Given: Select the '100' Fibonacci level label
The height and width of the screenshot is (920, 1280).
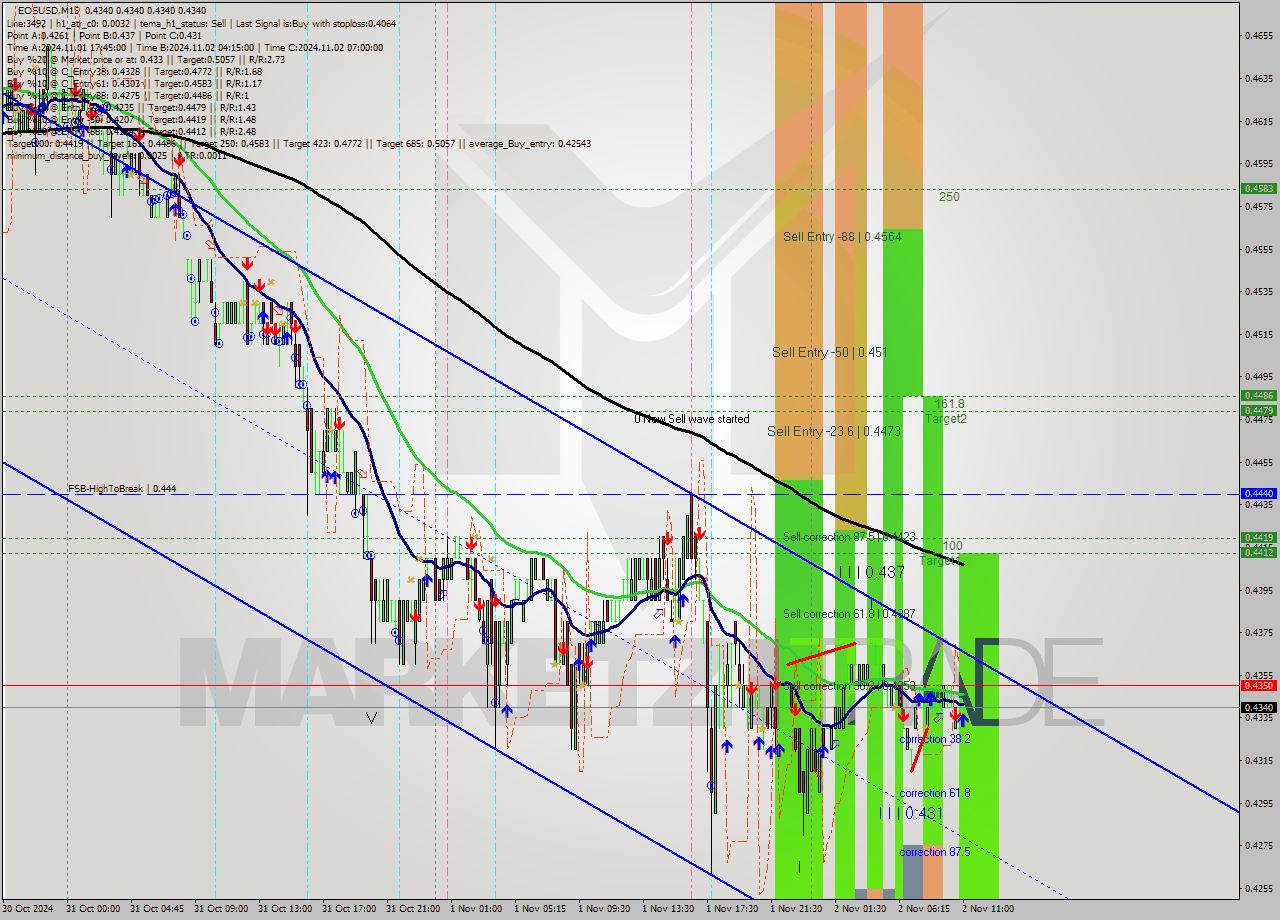Looking at the screenshot, I should tap(952, 547).
